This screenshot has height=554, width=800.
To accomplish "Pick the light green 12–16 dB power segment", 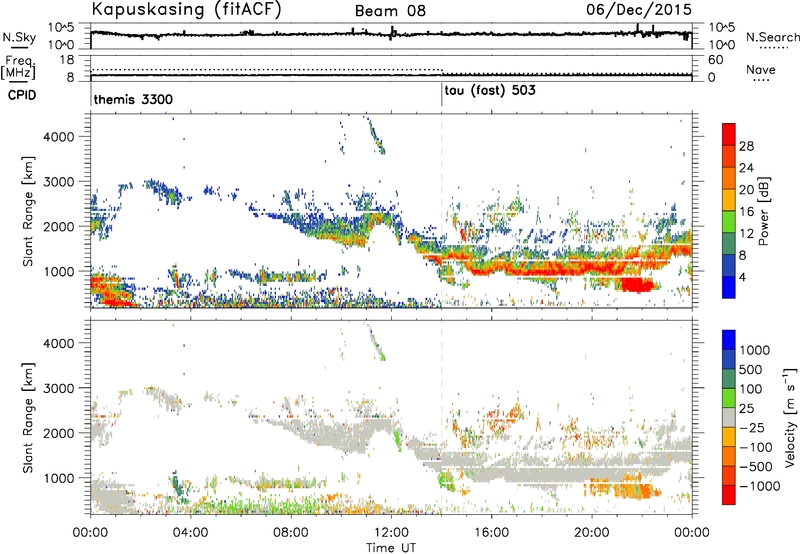I will 729,222.
